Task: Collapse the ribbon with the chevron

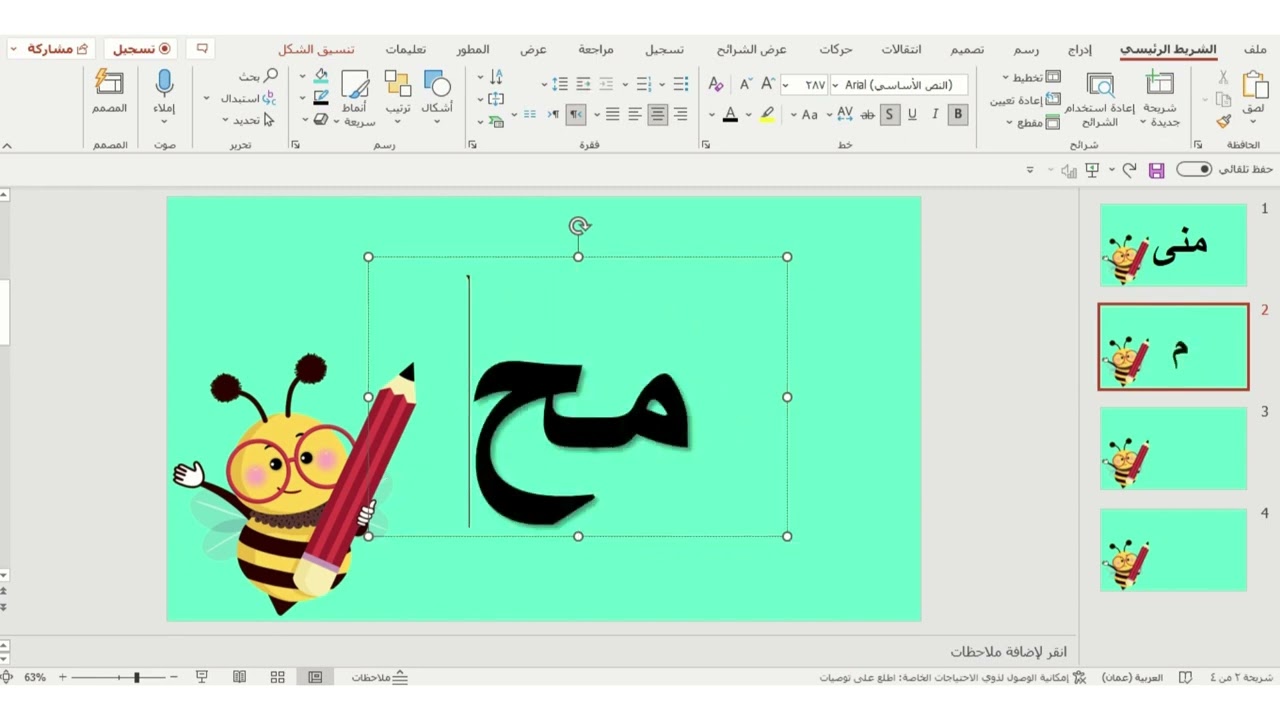Action: click(x=7, y=145)
